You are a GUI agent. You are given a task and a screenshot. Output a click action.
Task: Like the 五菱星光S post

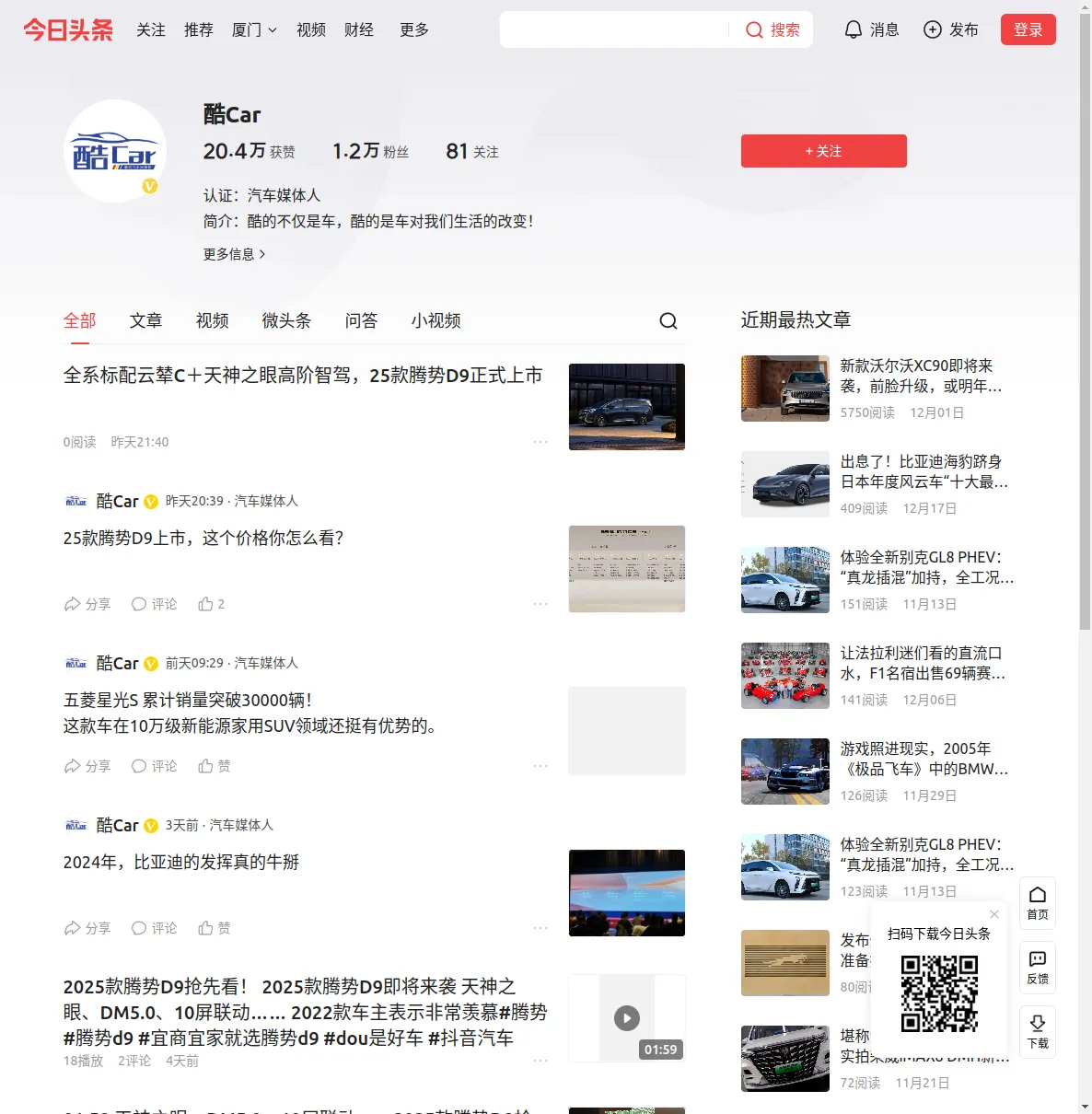tap(215, 766)
